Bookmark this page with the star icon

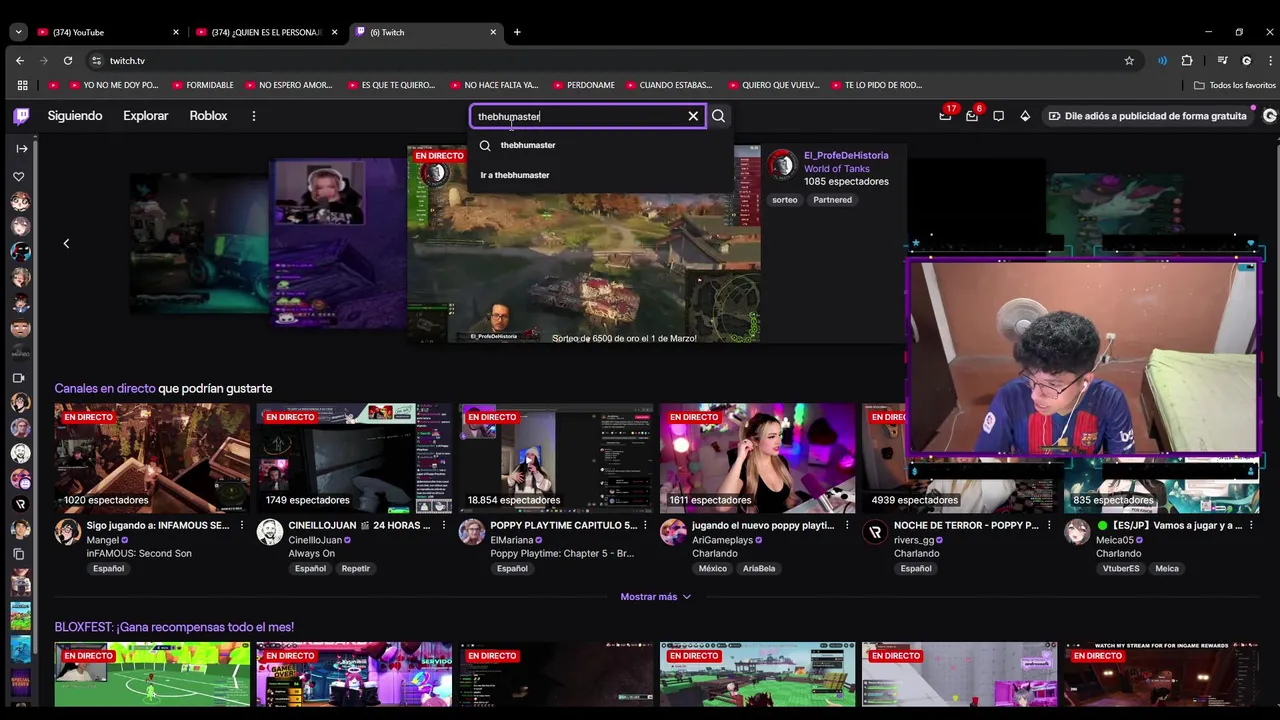(1129, 60)
